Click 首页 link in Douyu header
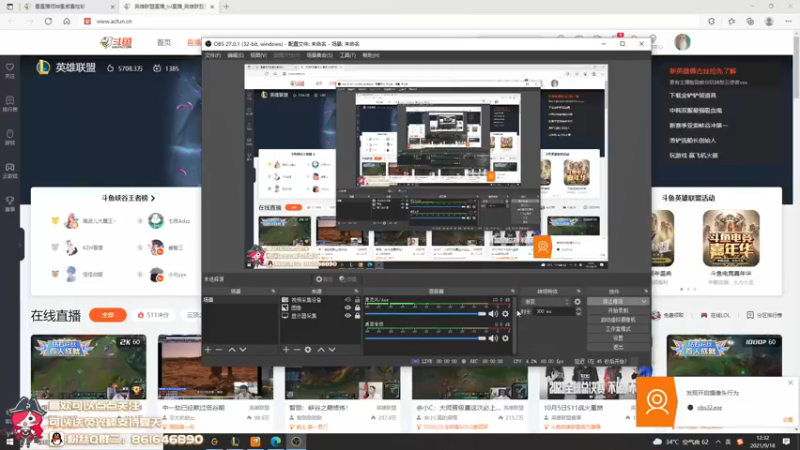Viewport: 800px width, 450px height. [164, 42]
